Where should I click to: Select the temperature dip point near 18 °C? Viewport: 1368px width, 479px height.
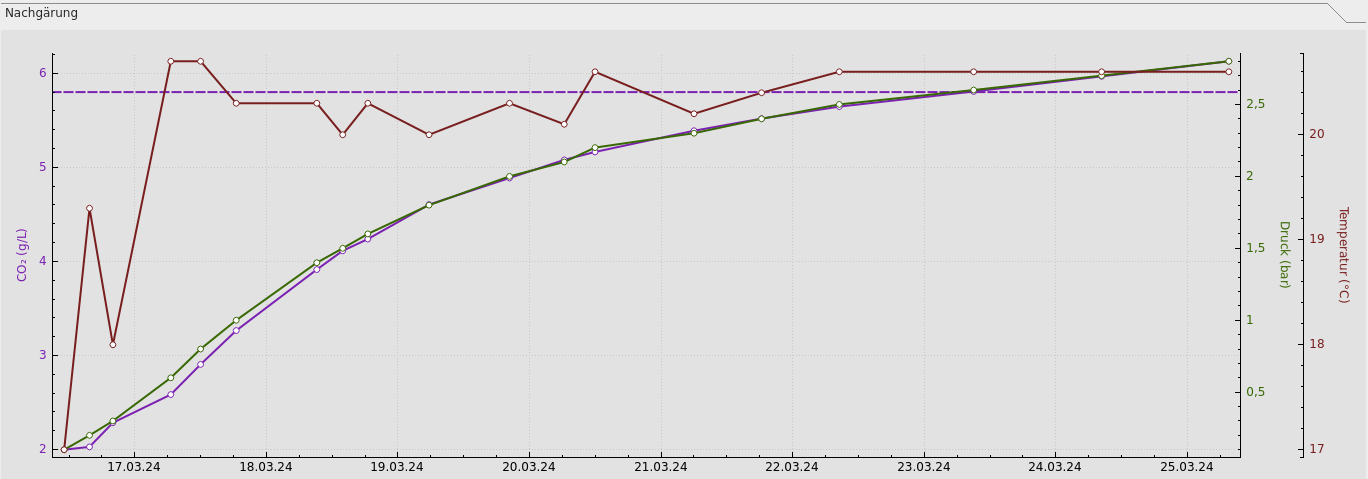coord(113,344)
